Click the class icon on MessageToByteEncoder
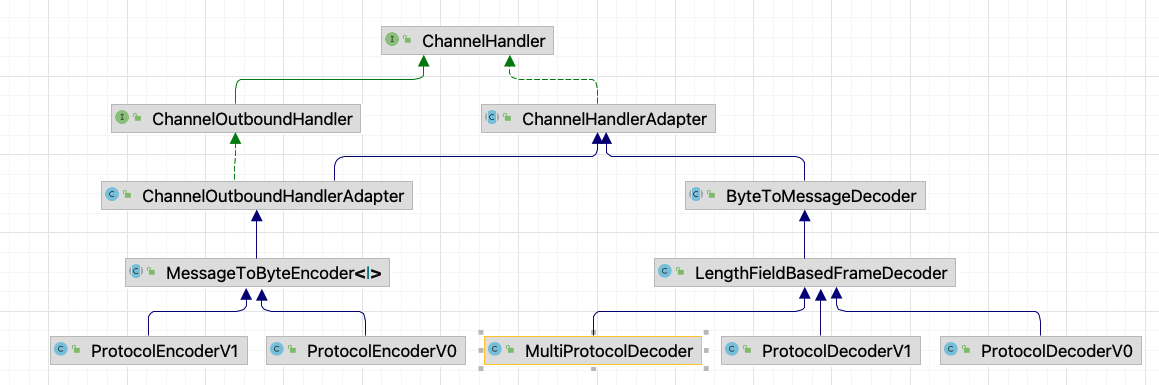1159x385 pixels. tap(137, 273)
